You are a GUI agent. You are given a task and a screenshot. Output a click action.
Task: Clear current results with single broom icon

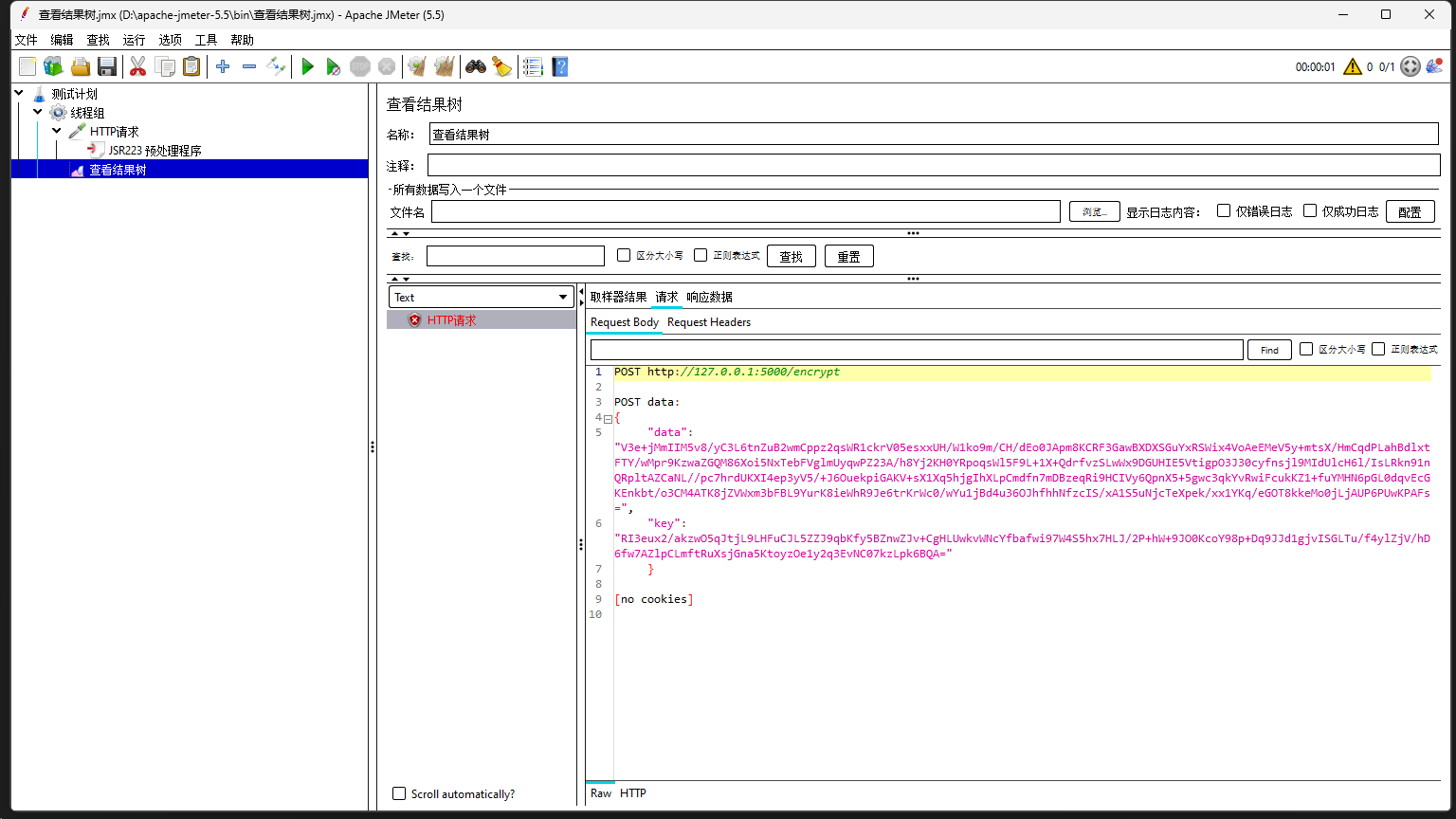(x=416, y=66)
